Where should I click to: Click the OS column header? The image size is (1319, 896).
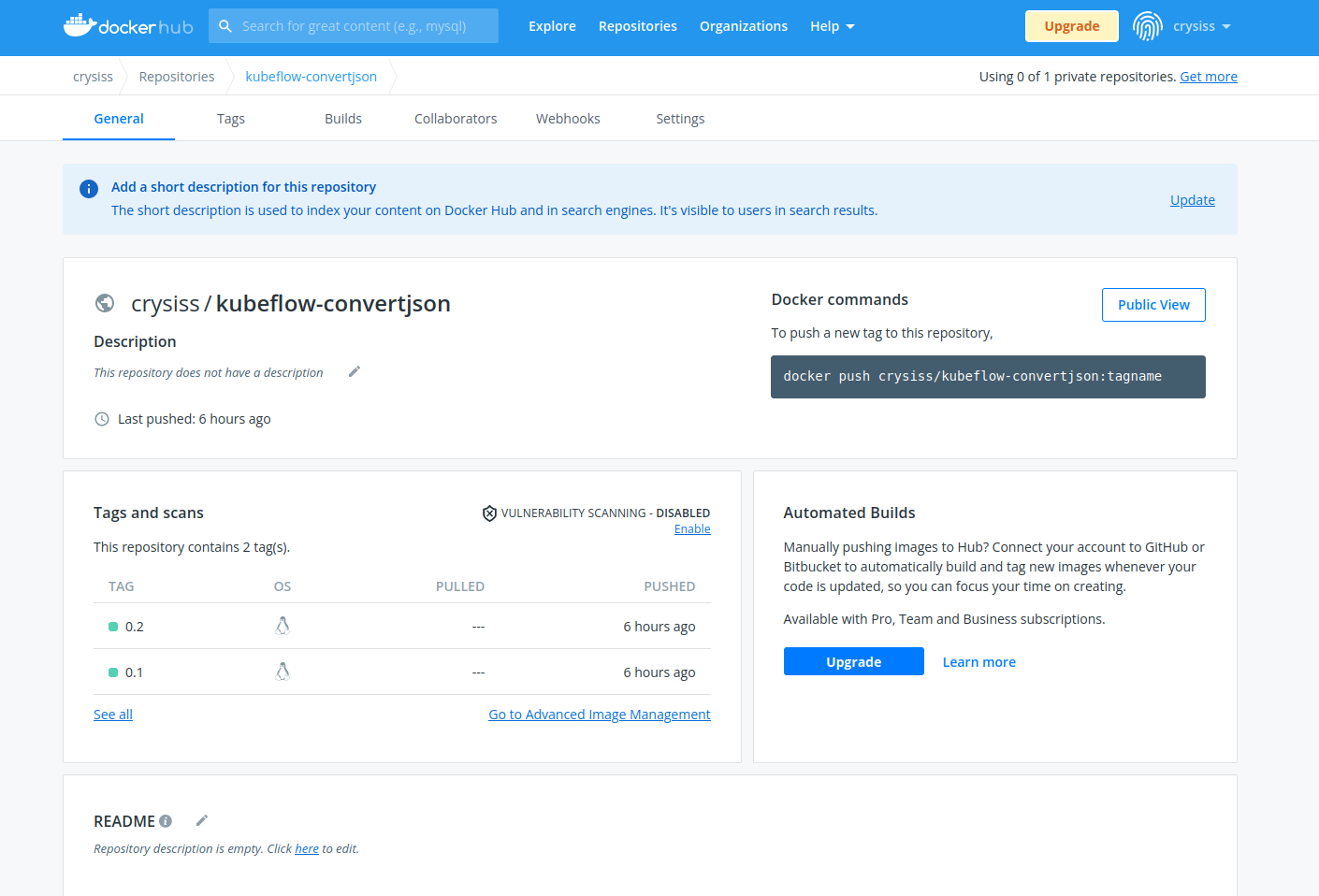283,586
